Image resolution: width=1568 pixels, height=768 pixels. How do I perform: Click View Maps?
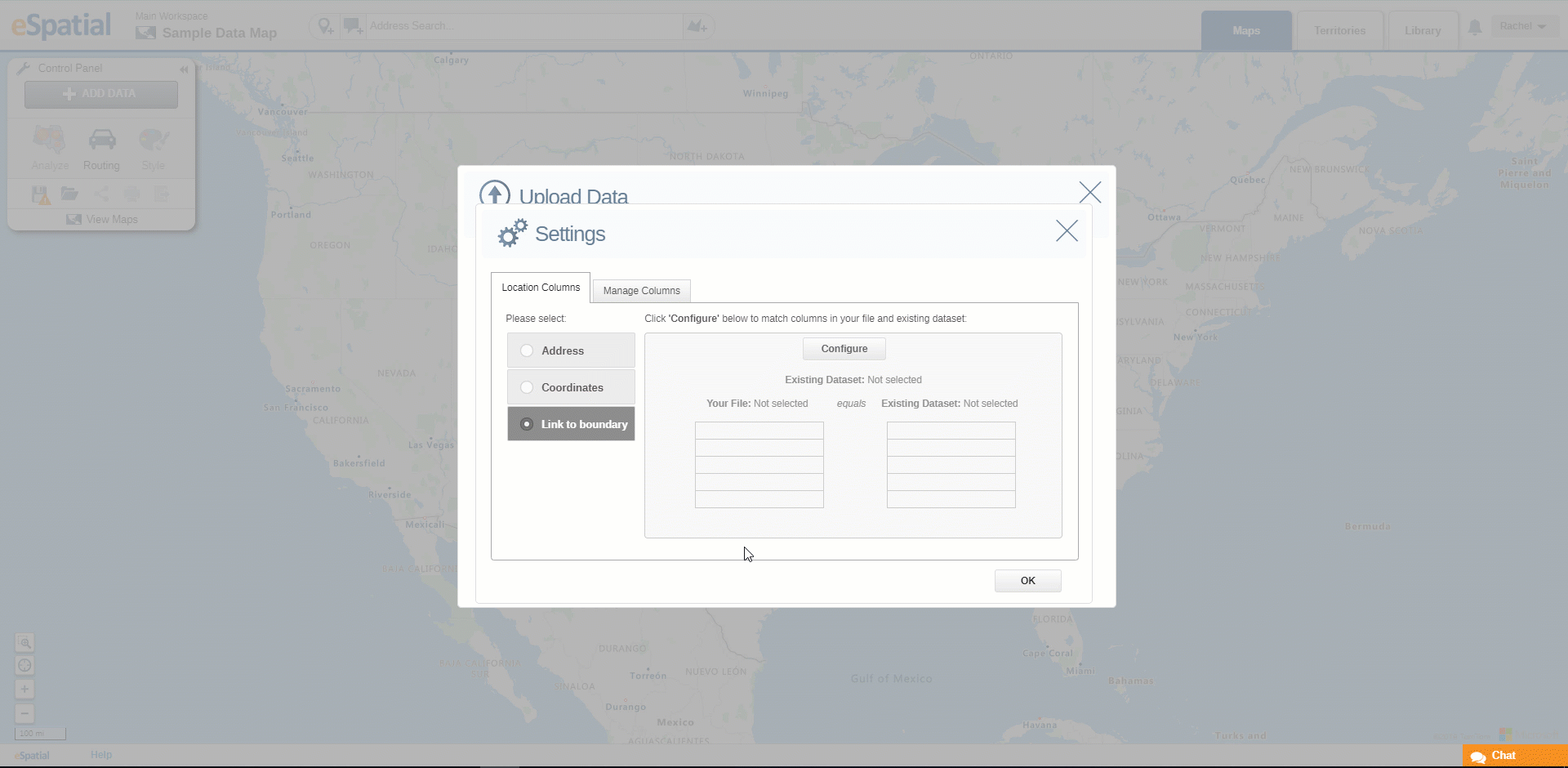coord(102,219)
